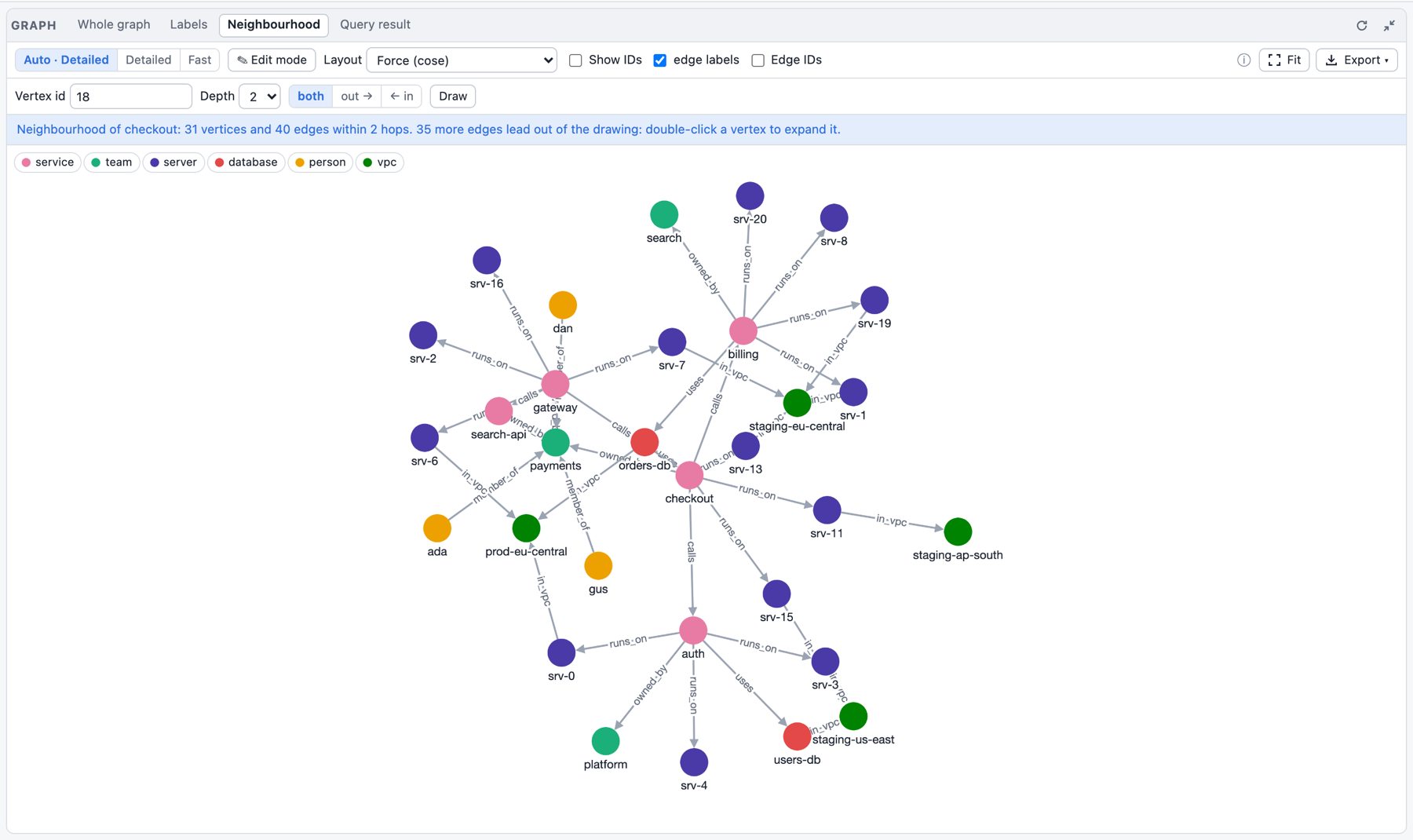Enable the Edge IDs checkbox

point(758,60)
